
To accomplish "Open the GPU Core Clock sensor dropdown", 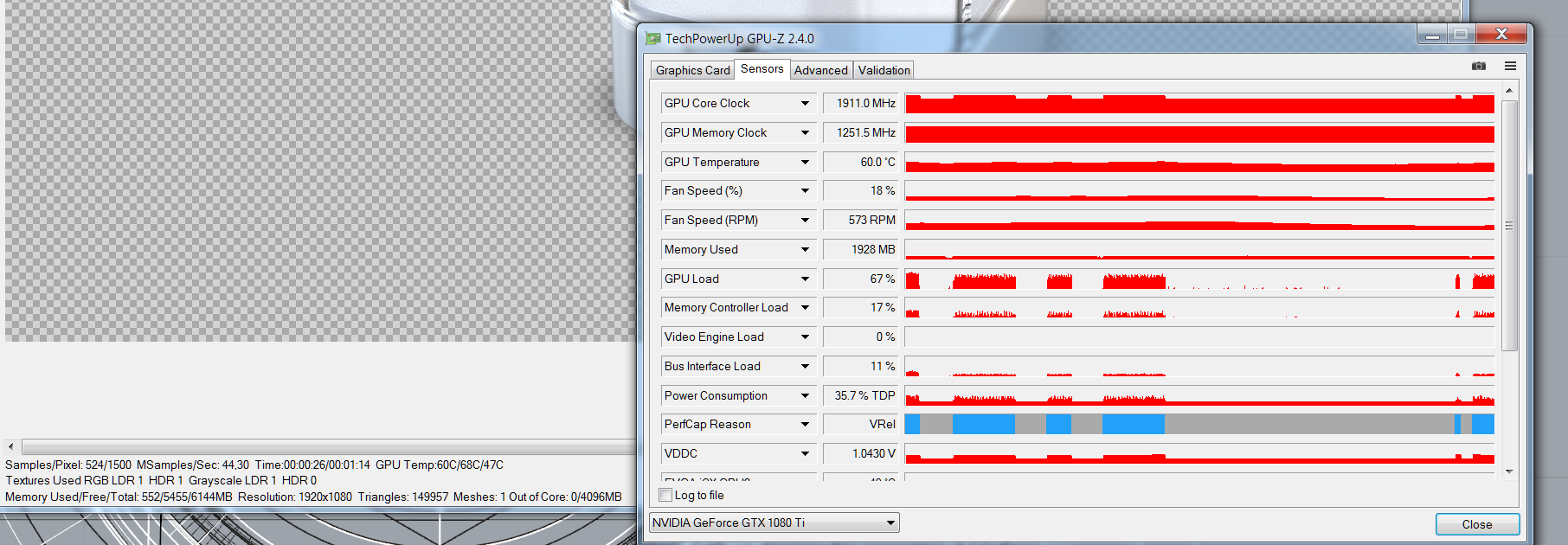I will tap(805, 103).
